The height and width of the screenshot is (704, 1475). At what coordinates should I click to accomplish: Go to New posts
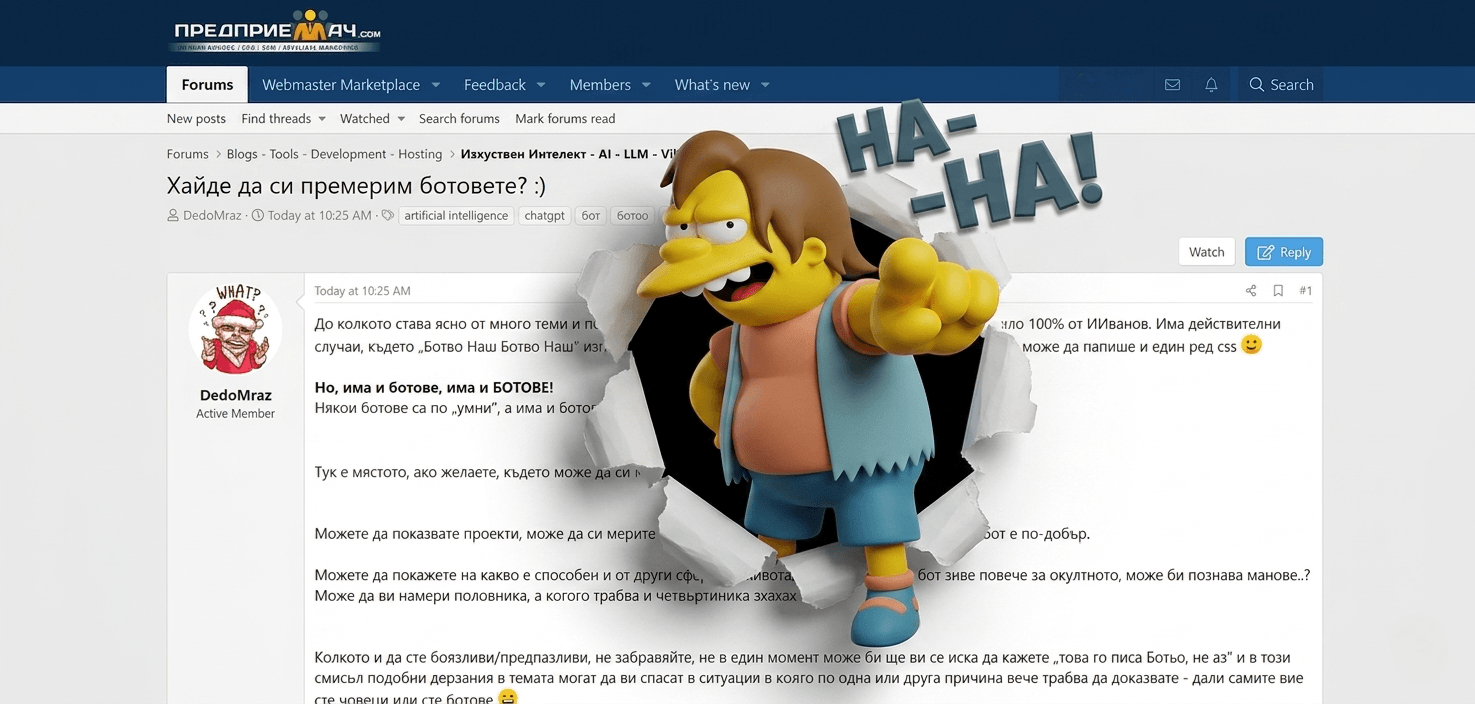tap(196, 118)
